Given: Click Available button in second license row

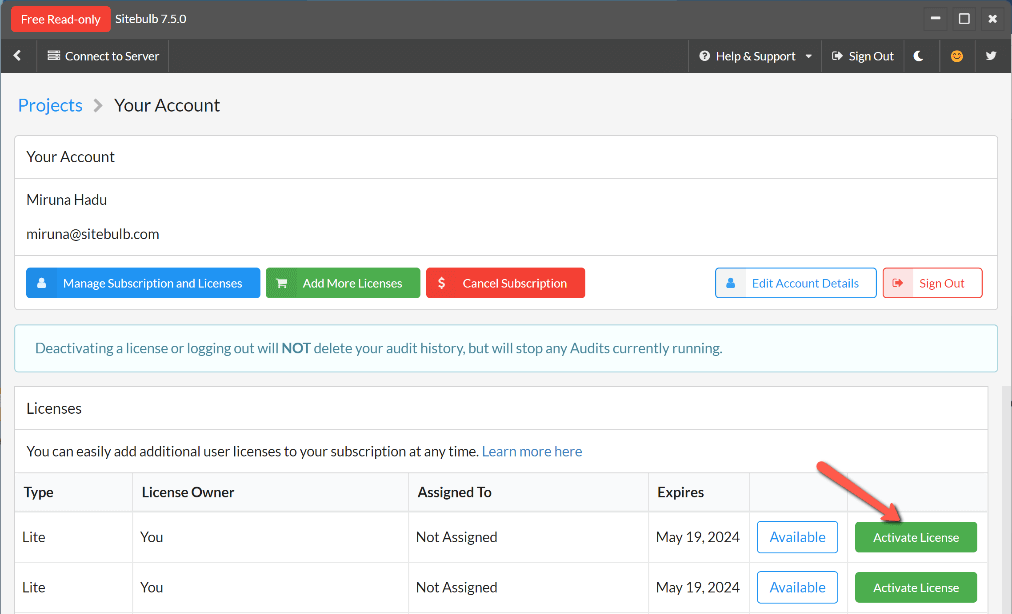Looking at the screenshot, I should pyautogui.click(x=797, y=588).
